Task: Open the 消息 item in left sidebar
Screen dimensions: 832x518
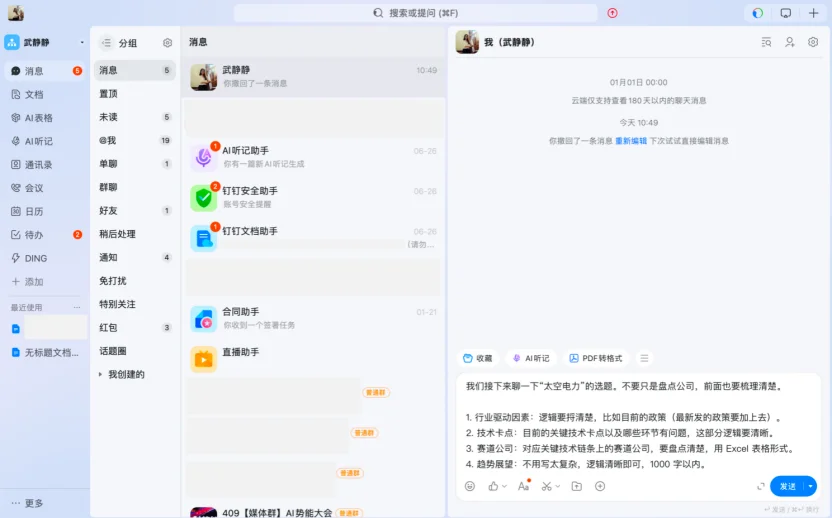Action: pos(45,71)
